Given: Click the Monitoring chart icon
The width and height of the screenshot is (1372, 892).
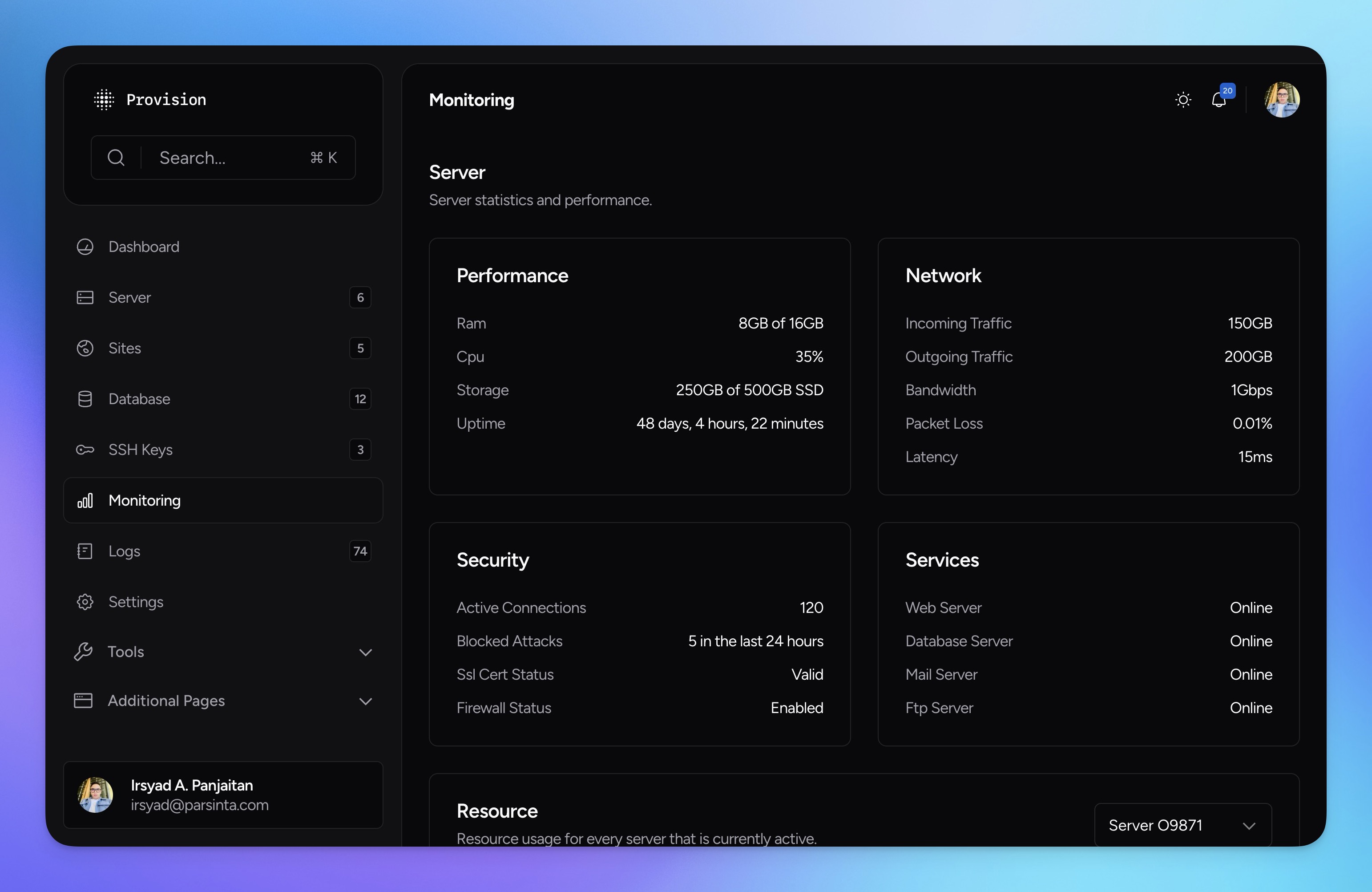Looking at the screenshot, I should (x=85, y=500).
